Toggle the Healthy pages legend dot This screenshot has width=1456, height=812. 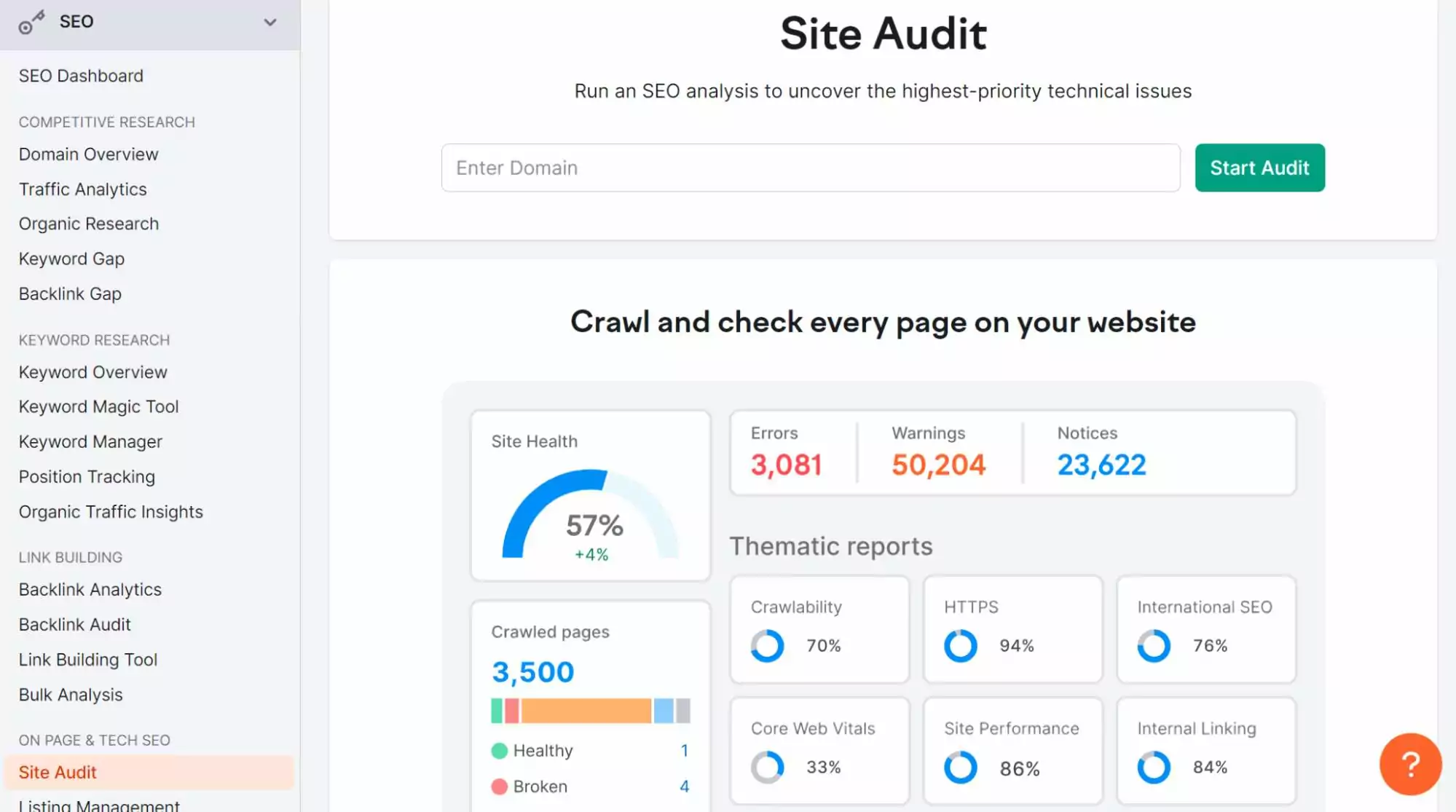pyautogui.click(x=500, y=750)
